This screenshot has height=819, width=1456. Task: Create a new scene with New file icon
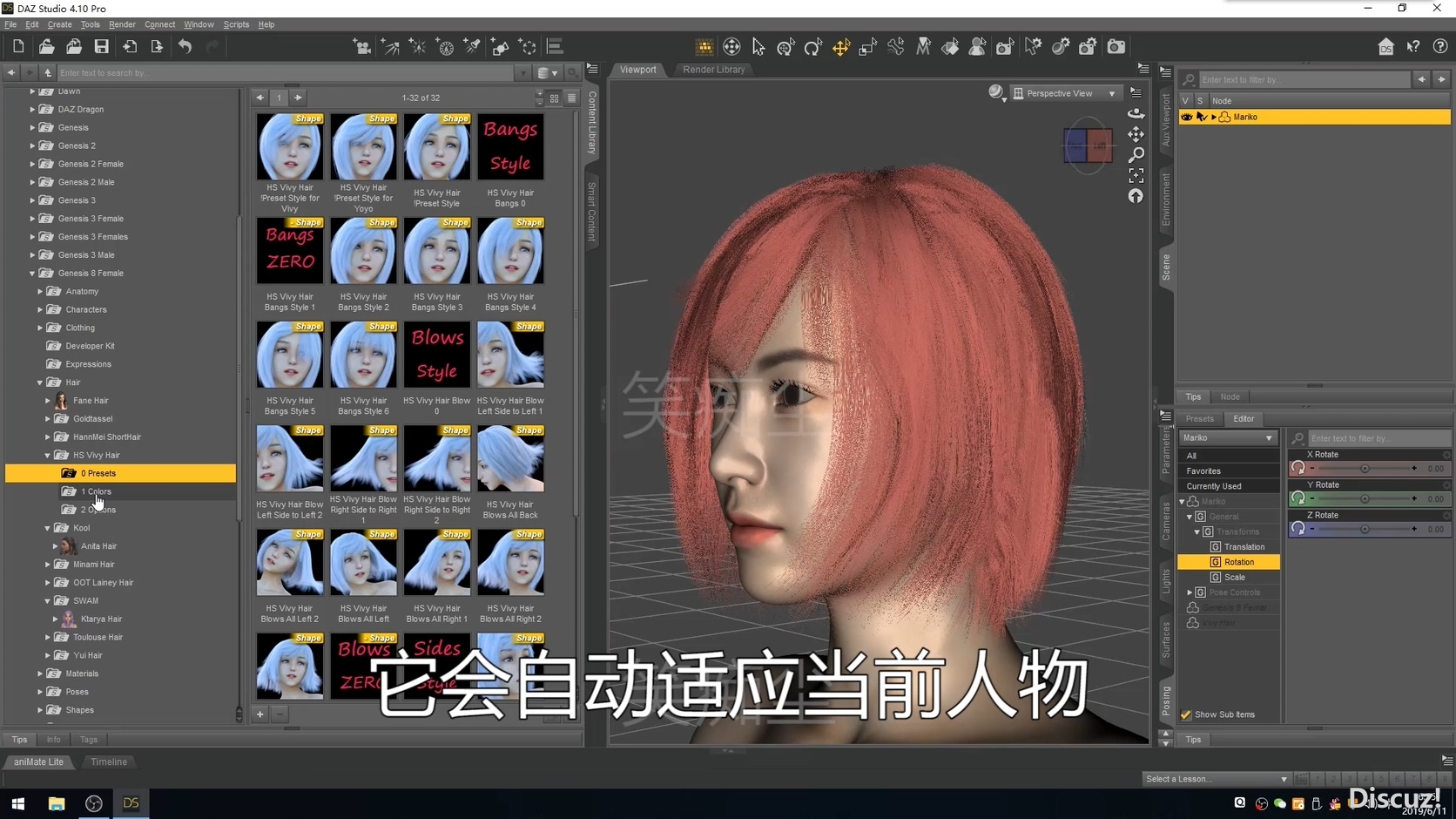[18, 47]
